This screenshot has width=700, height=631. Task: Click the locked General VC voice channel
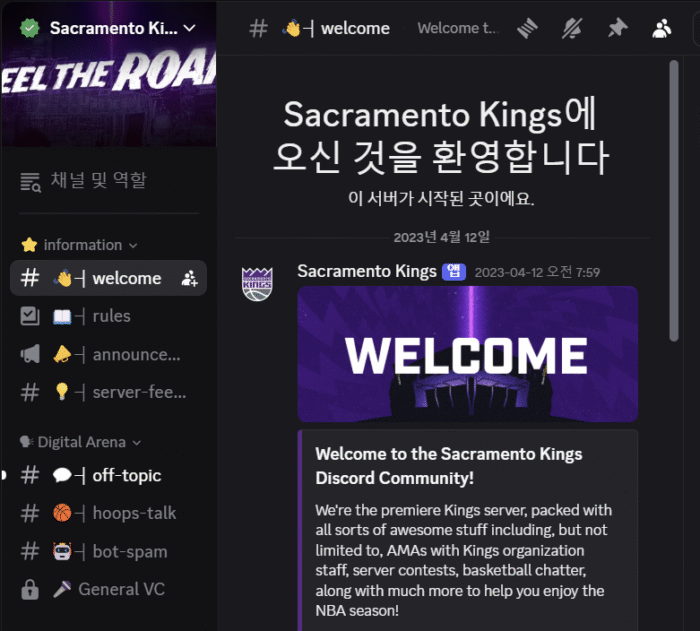pos(108,589)
